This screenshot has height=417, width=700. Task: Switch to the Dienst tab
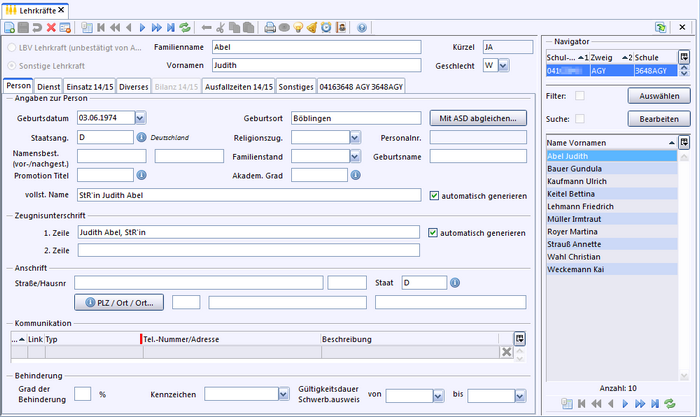click(x=50, y=87)
